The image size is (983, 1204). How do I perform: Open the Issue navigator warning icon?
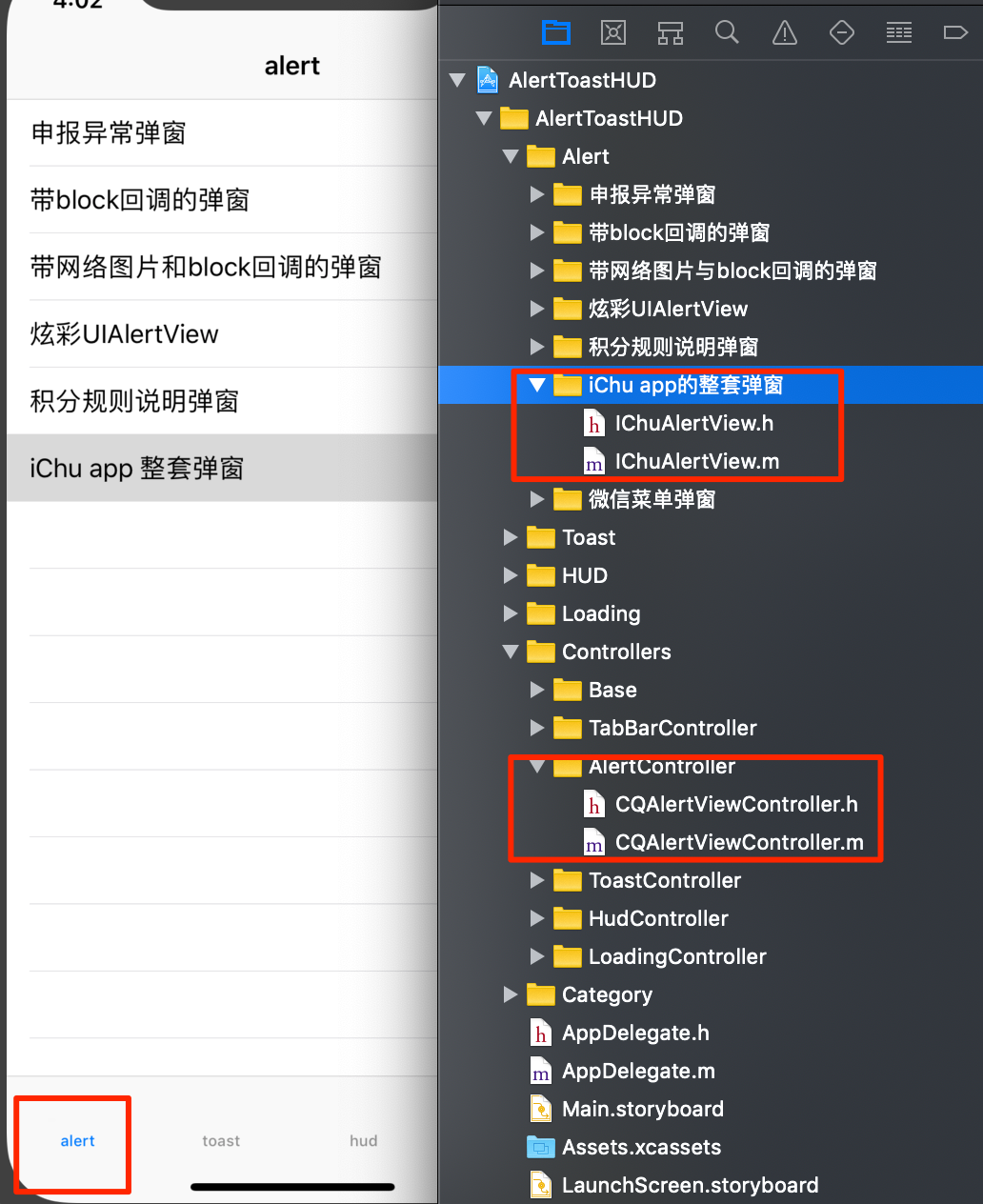(785, 33)
